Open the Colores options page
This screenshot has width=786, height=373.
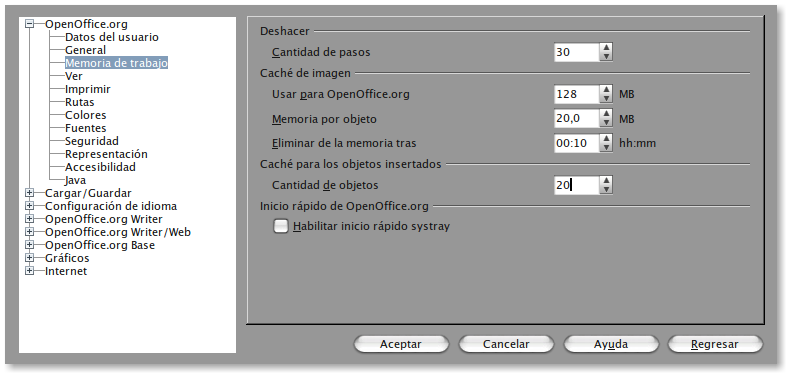click(x=86, y=115)
